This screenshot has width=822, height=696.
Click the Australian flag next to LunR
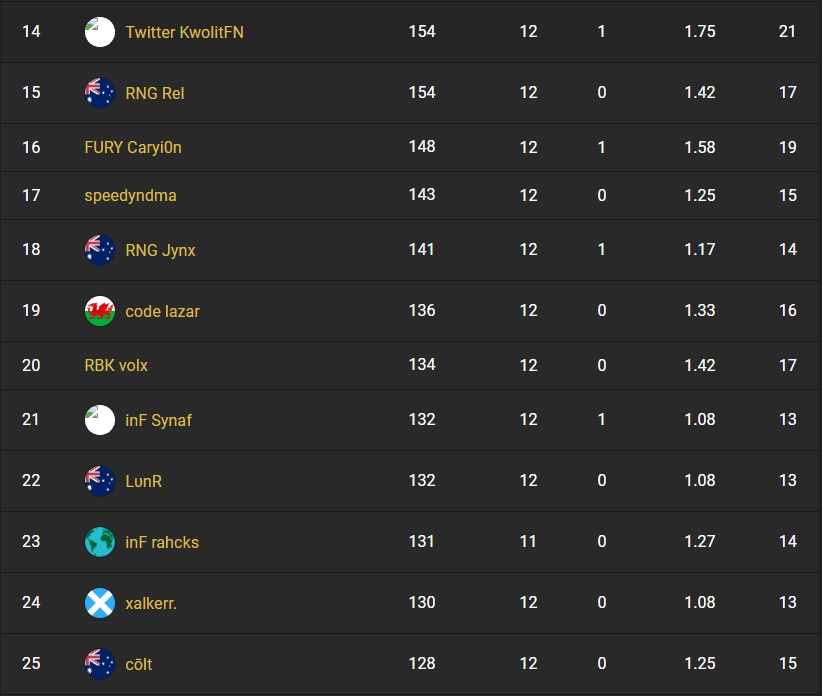(99, 481)
